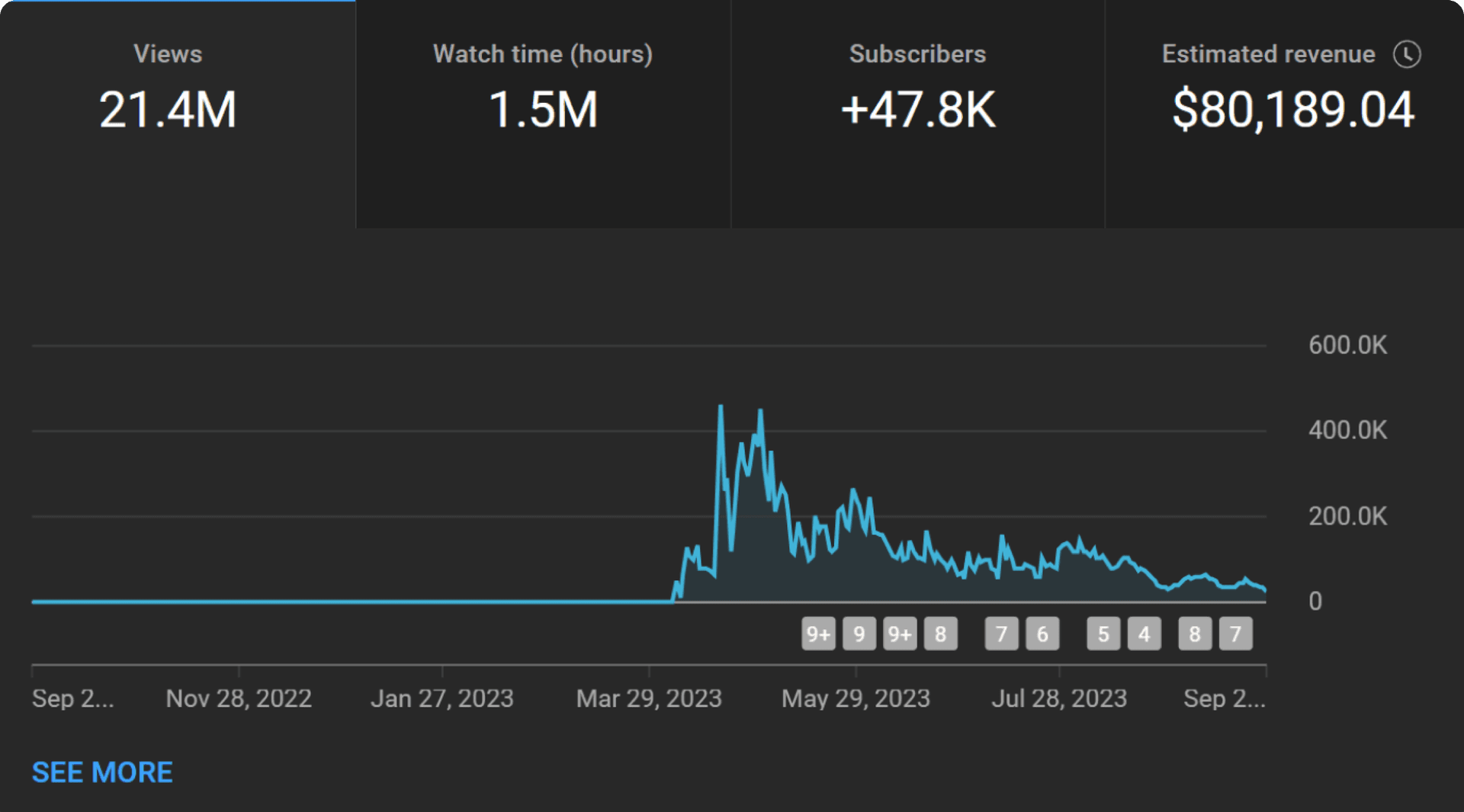The width and height of the screenshot is (1464, 812).
Task: Click the Mar 29, 2023 axis label
Action: (649, 698)
